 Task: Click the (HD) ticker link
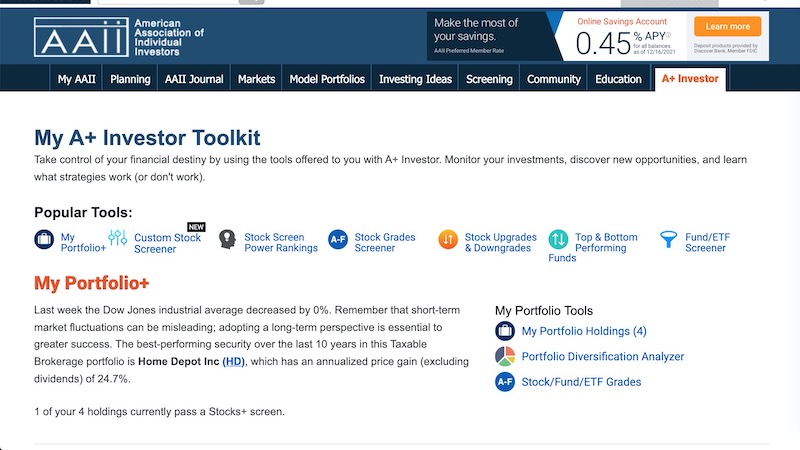point(234,361)
